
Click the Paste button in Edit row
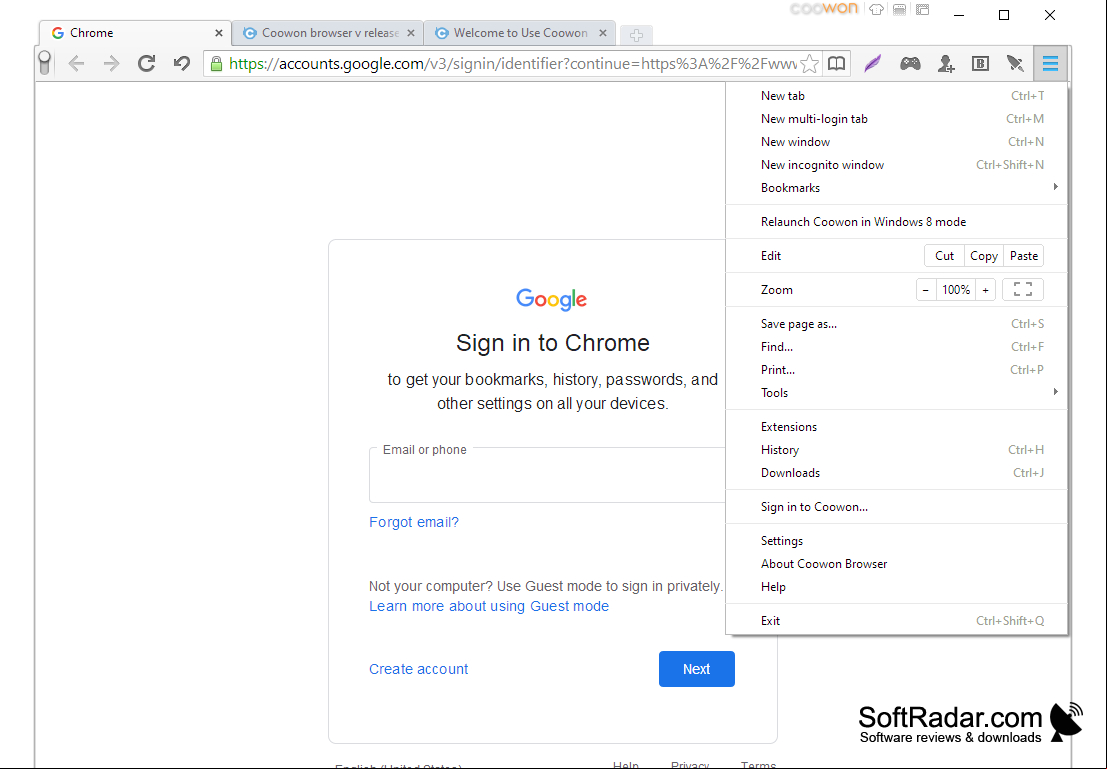click(1023, 256)
